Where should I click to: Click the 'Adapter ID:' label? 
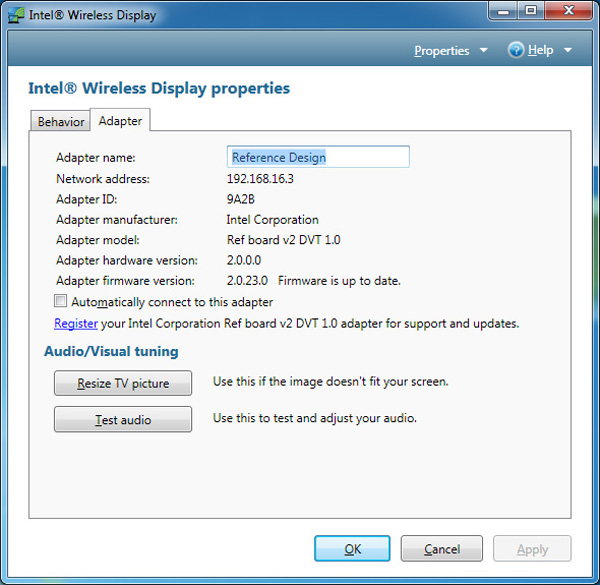[x=86, y=199]
